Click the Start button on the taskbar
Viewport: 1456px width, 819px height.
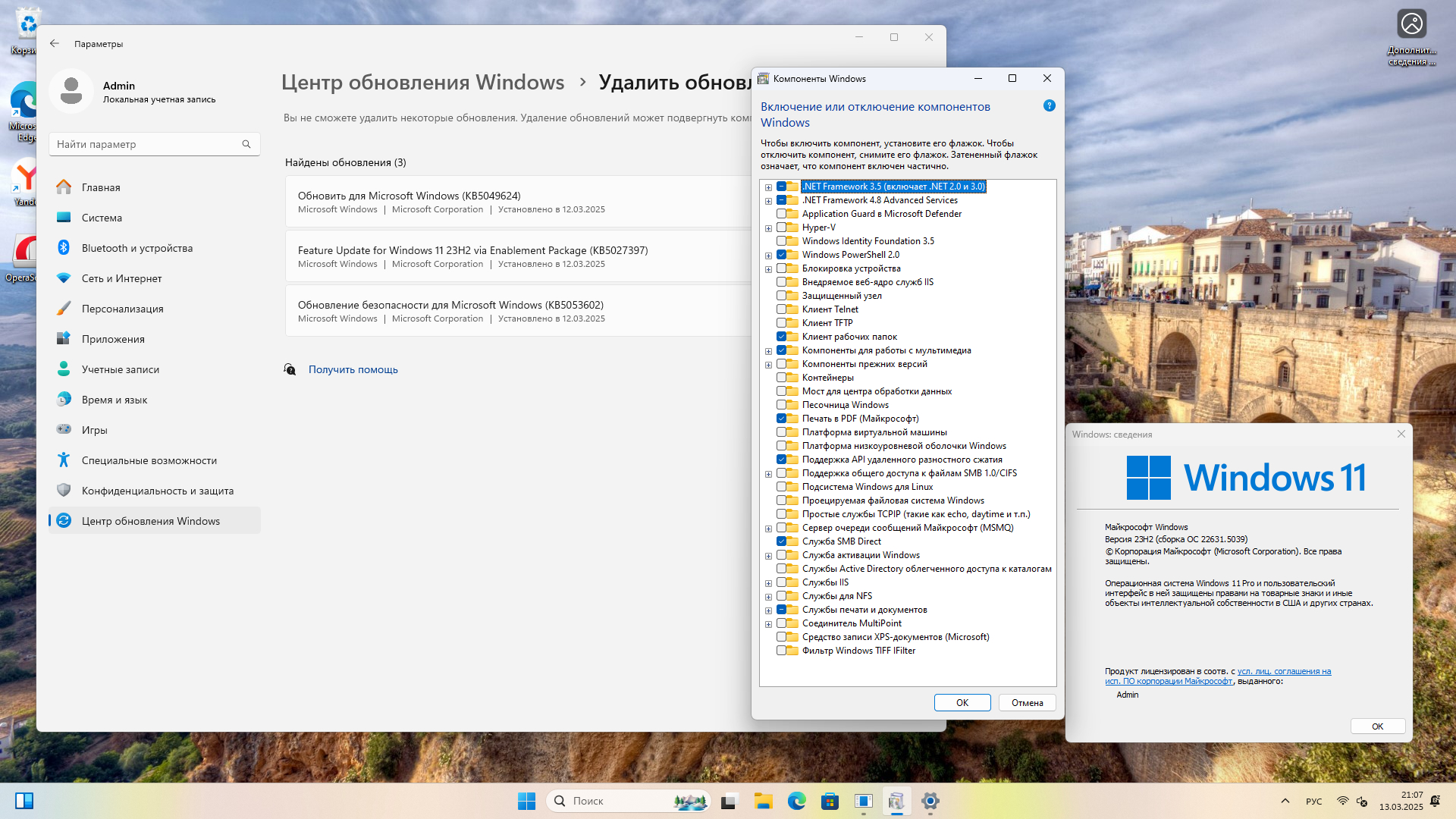pyautogui.click(x=526, y=801)
